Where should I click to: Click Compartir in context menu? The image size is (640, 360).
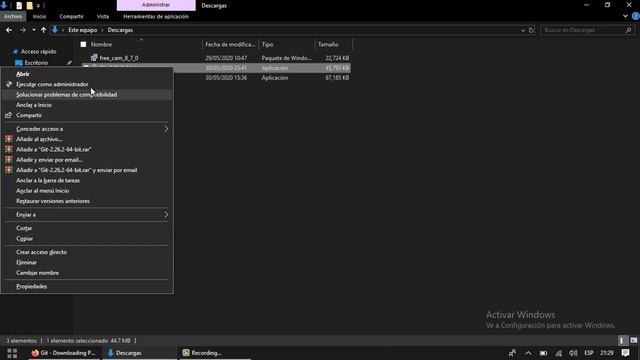(29, 115)
